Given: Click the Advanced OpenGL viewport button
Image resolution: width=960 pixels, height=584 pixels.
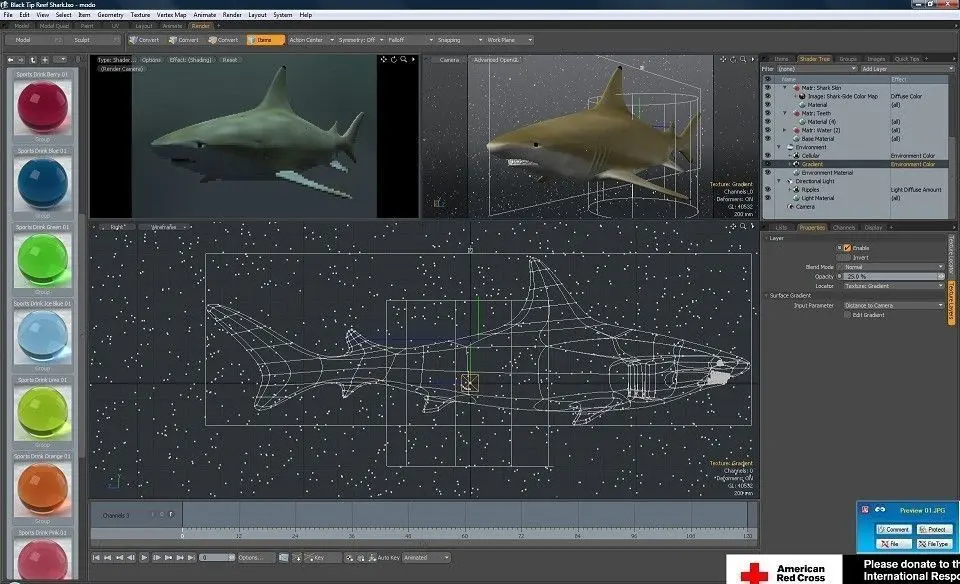Looking at the screenshot, I should point(495,60).
